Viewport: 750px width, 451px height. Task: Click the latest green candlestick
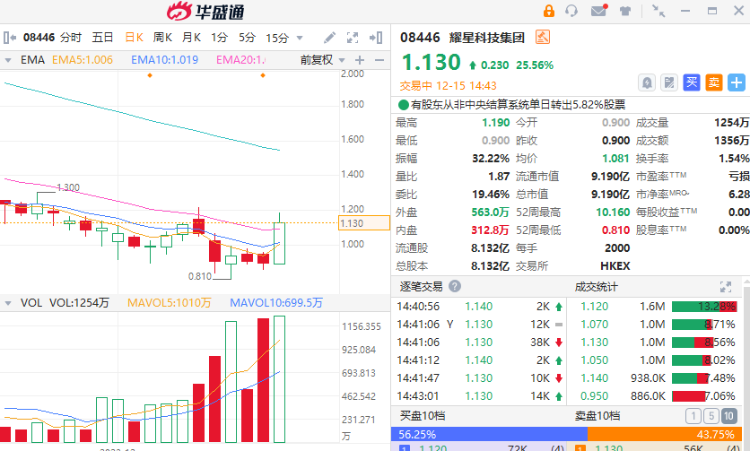click(279, 238)
